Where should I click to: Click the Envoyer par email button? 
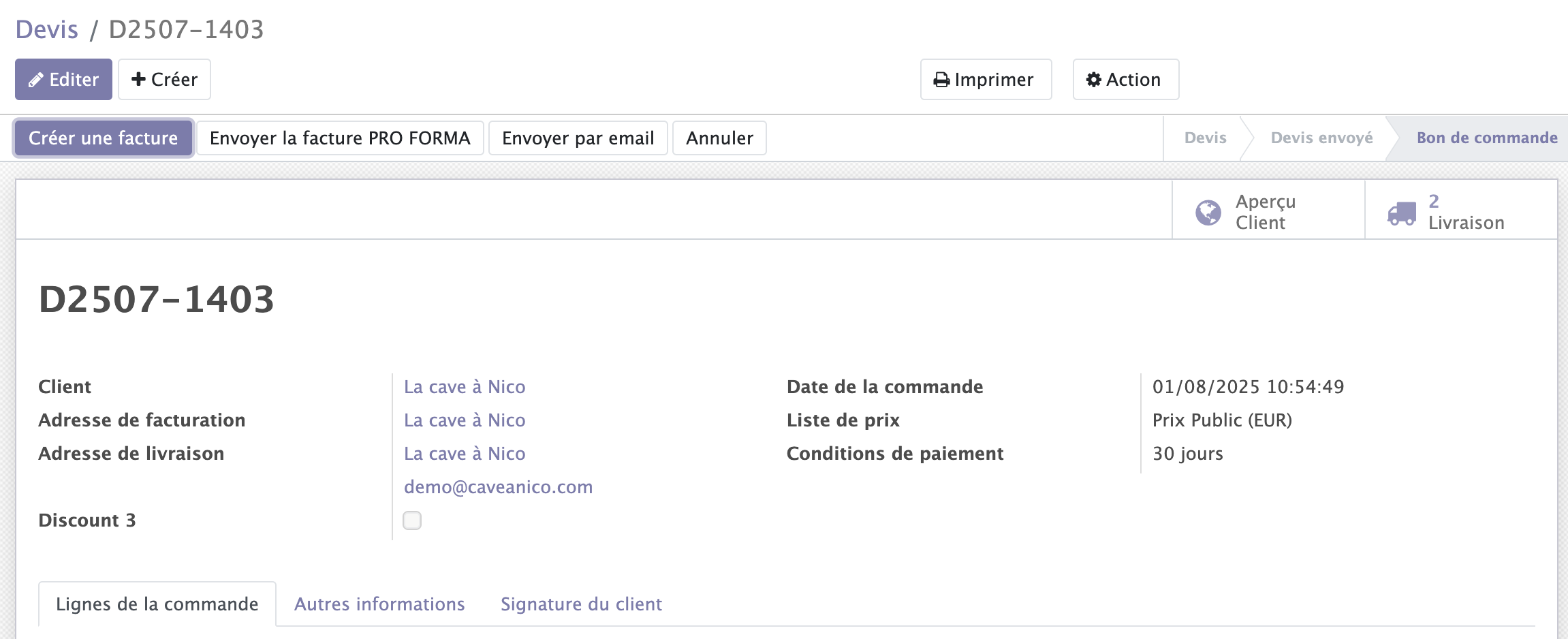point(578,138)
